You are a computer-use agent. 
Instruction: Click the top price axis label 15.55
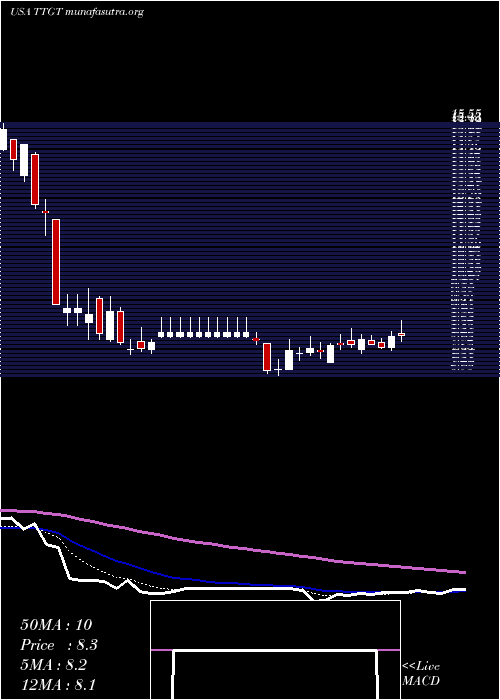[x=467, y=115]
